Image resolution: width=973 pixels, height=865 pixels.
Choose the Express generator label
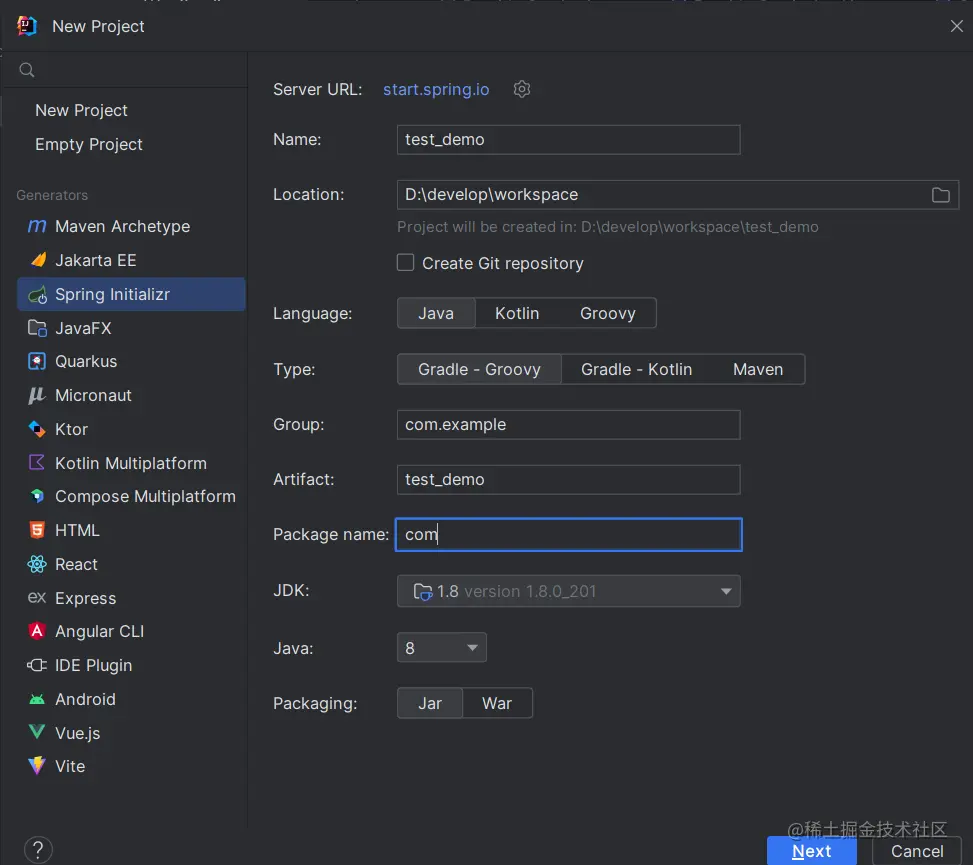(86, 598)
